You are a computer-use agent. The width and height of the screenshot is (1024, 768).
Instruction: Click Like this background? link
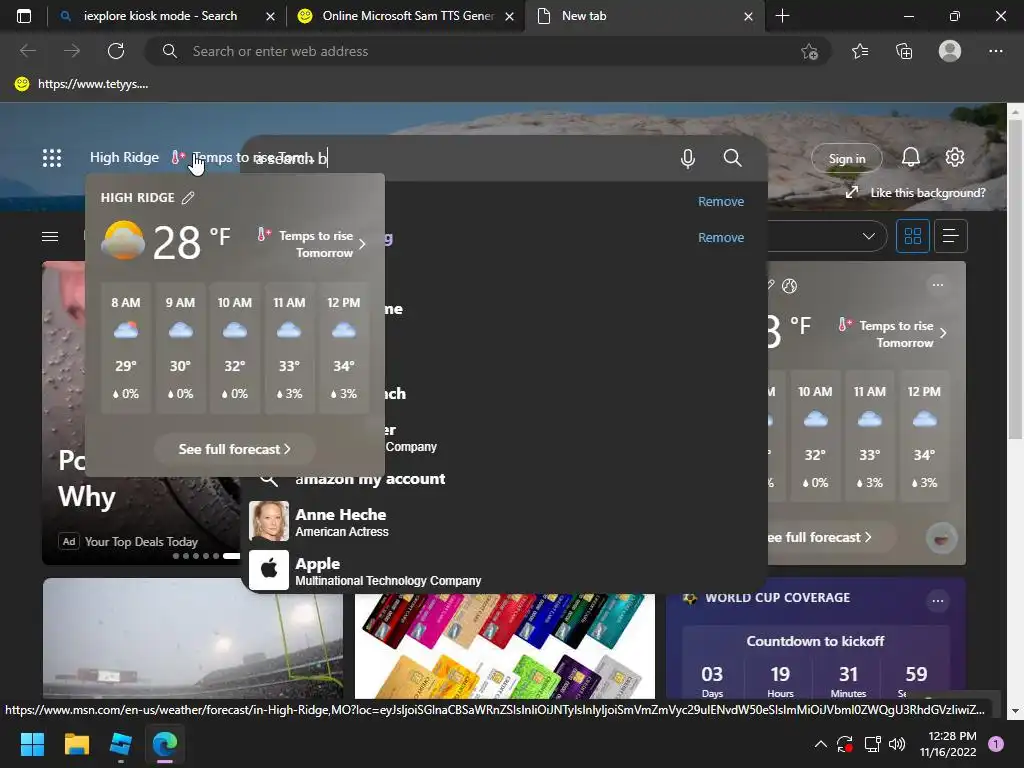(927, 193)
